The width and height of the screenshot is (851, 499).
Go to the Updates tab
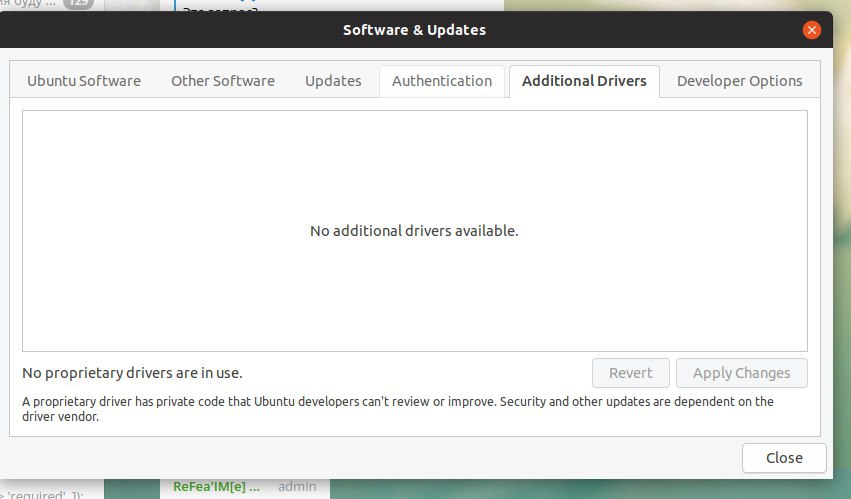pyautogui.click(x=333, y=81)
